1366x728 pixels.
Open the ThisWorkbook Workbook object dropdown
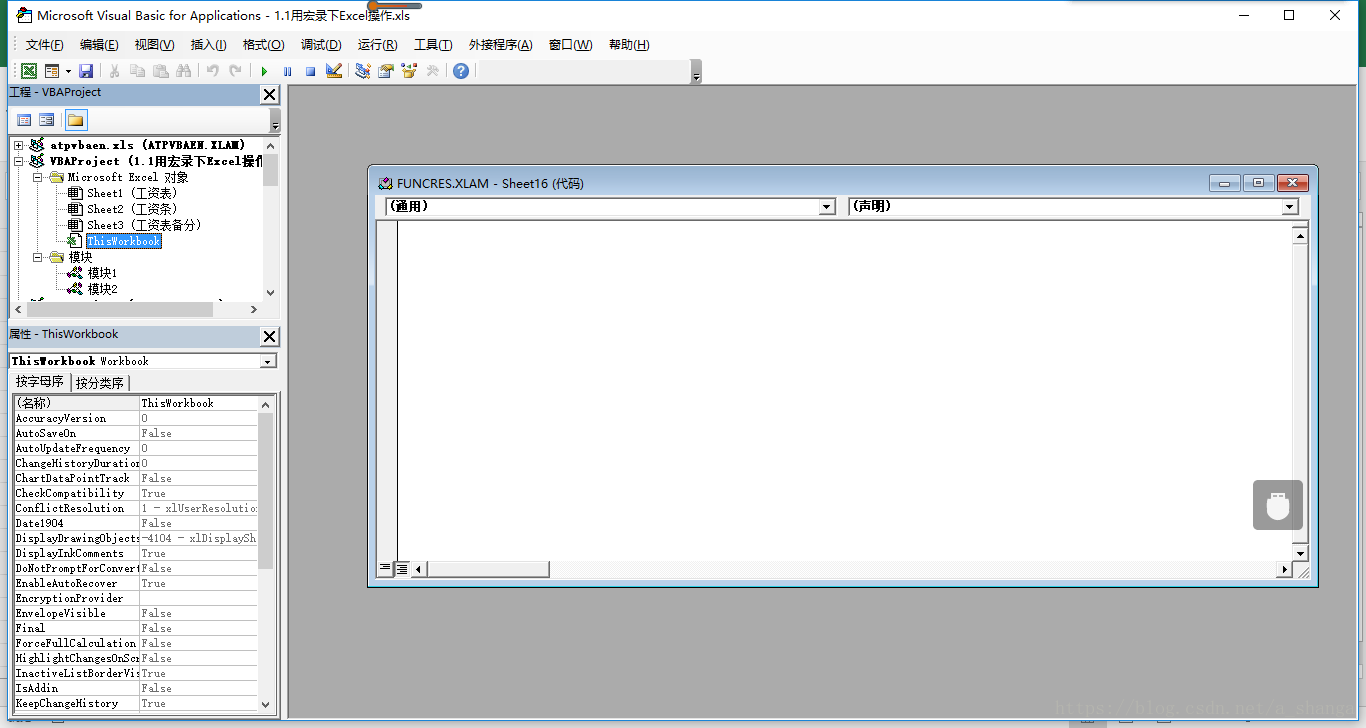pyautogui.click(x=268, y=361)
